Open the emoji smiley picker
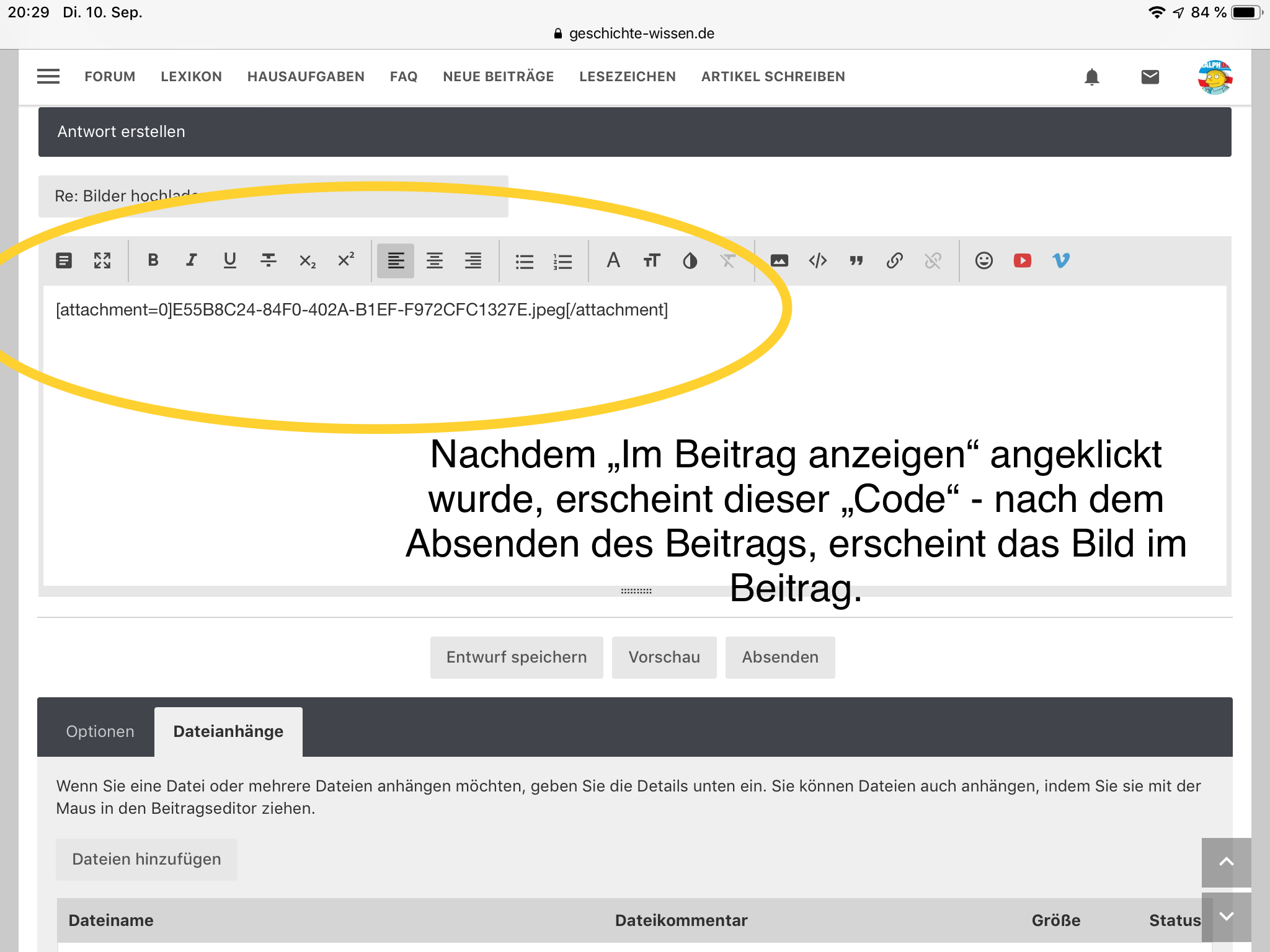This screenshot has height=952, width=1270. click(x=984, y=260)
